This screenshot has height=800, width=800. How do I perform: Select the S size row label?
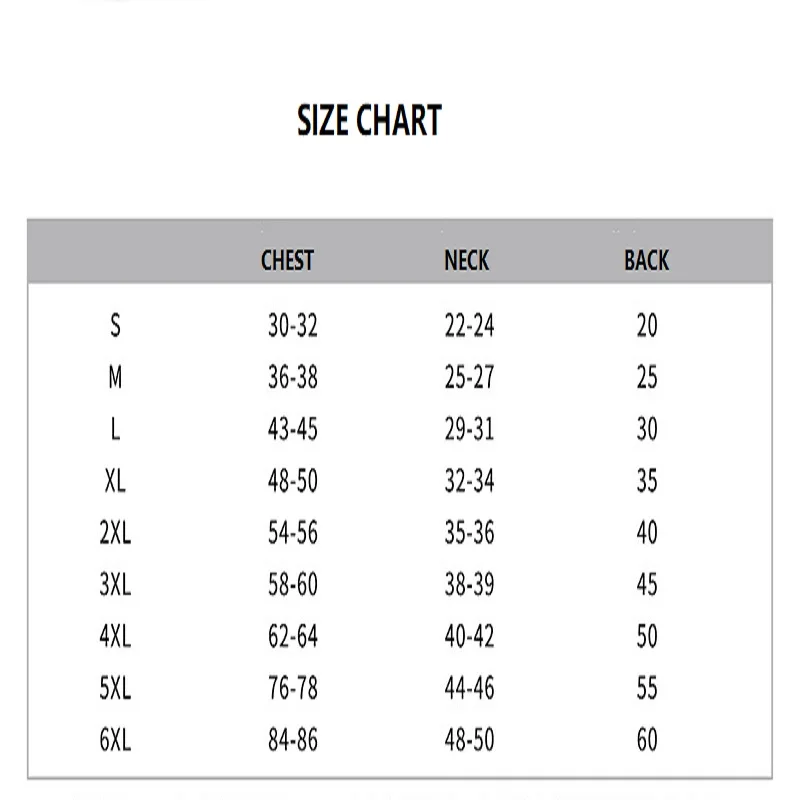tap(115, 325)
